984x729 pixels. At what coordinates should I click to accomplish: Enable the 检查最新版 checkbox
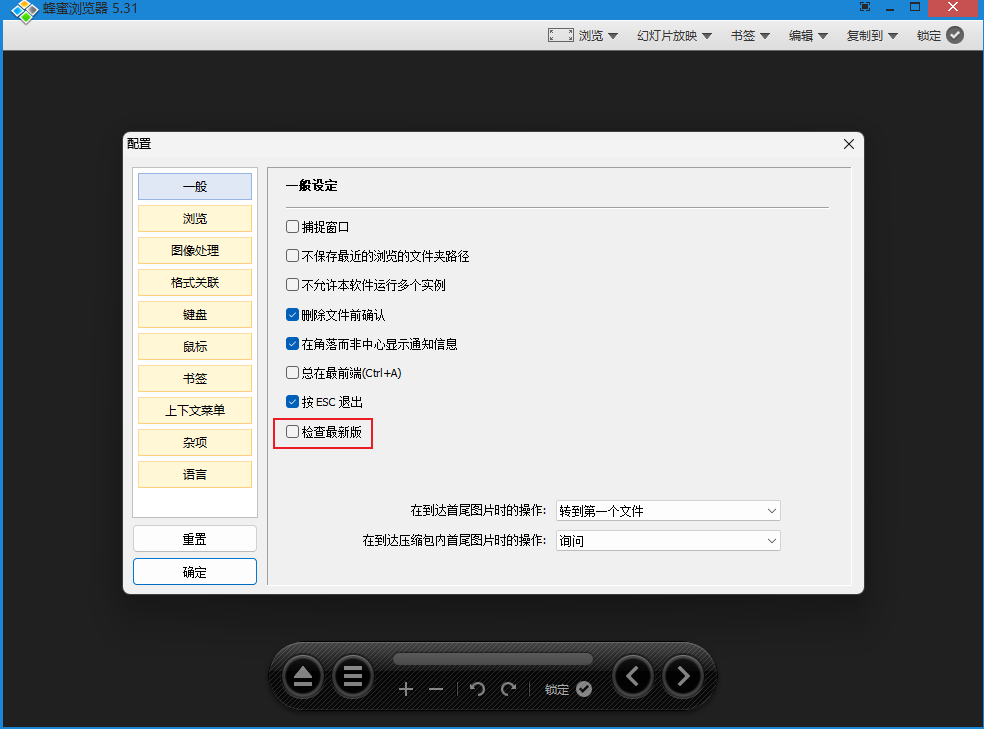pos(293,432)
